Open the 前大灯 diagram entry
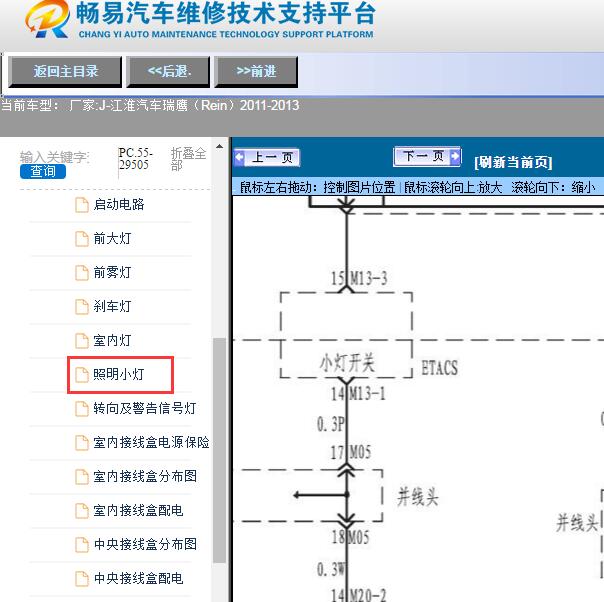 (x=112, y=238)
